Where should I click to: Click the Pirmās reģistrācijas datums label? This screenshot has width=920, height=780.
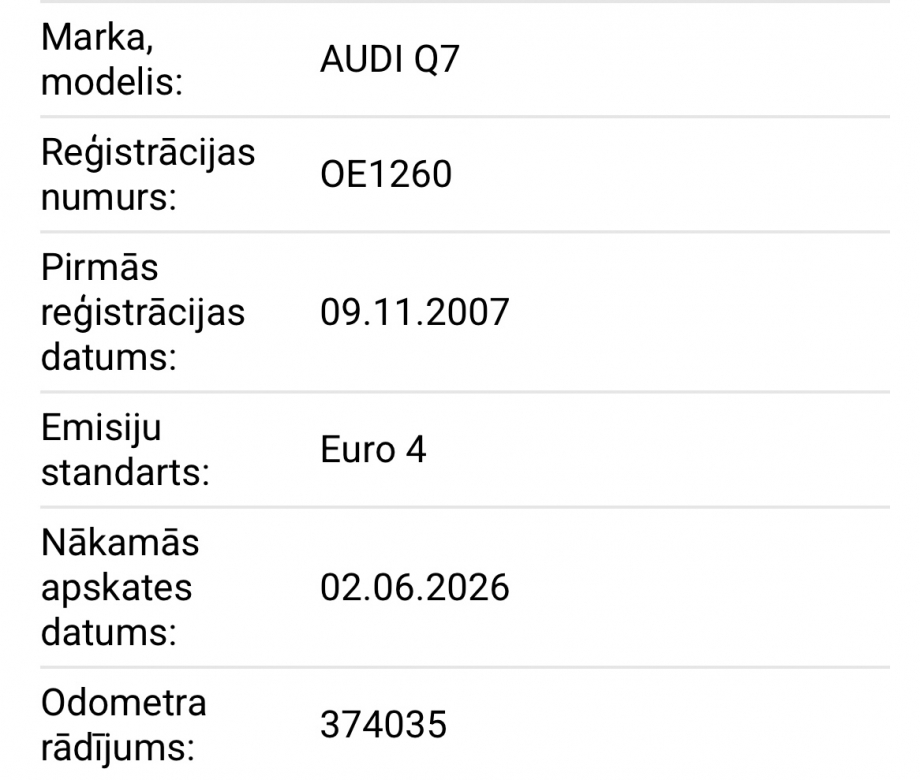143,312
